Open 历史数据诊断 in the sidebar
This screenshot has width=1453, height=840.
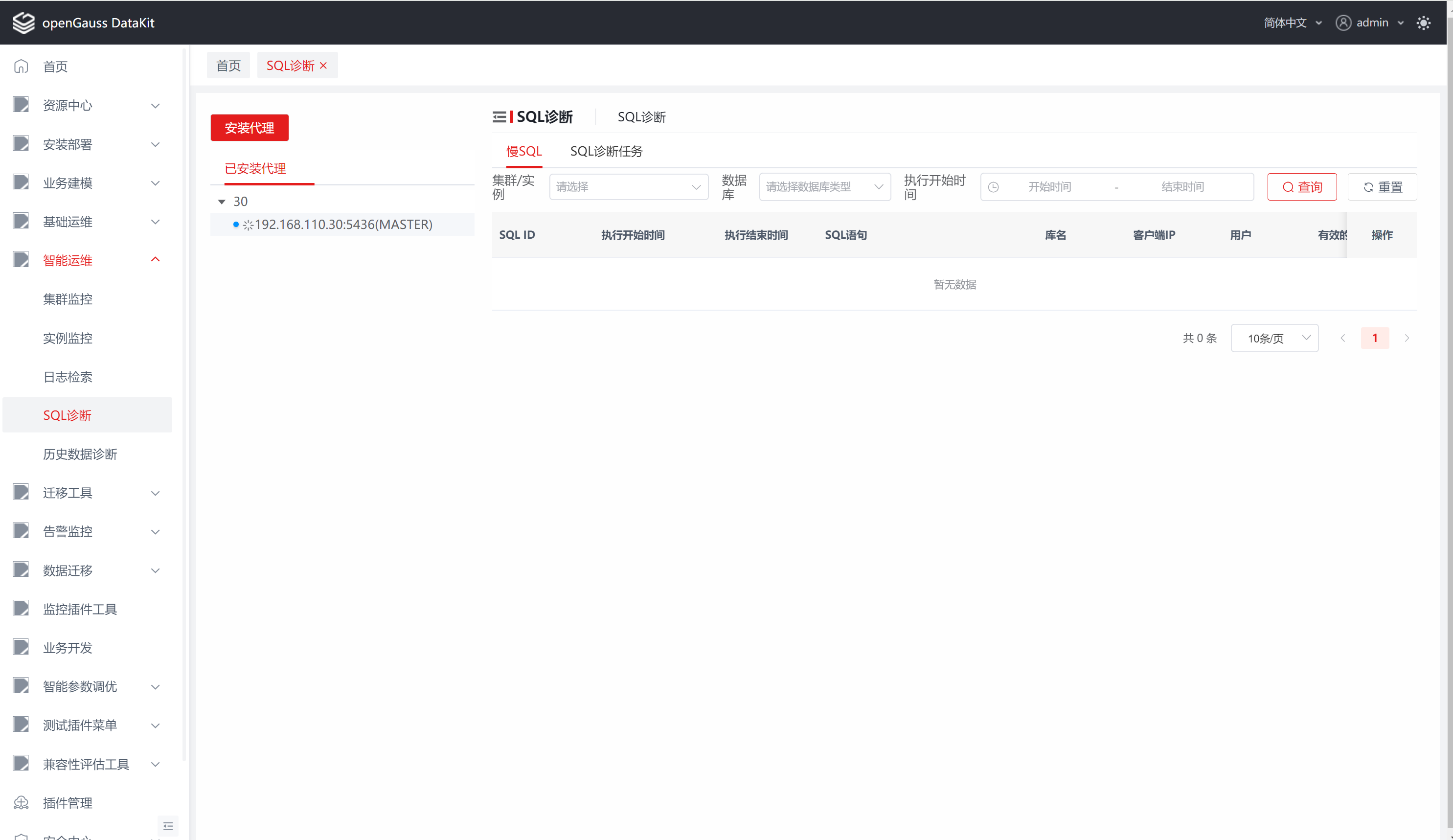click(80, 454)
